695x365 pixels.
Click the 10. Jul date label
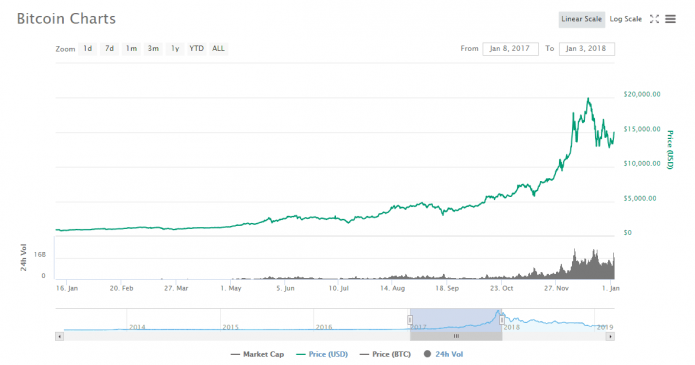click(338, 288)
